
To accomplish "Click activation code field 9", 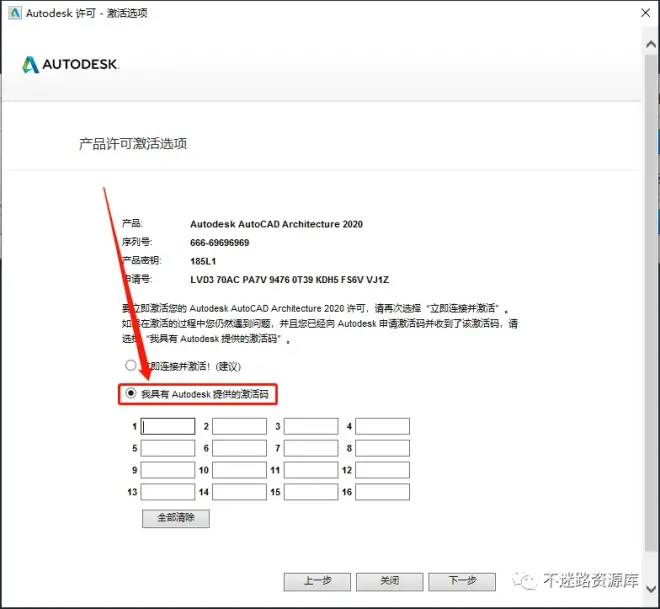I will (x=168, y=470).
